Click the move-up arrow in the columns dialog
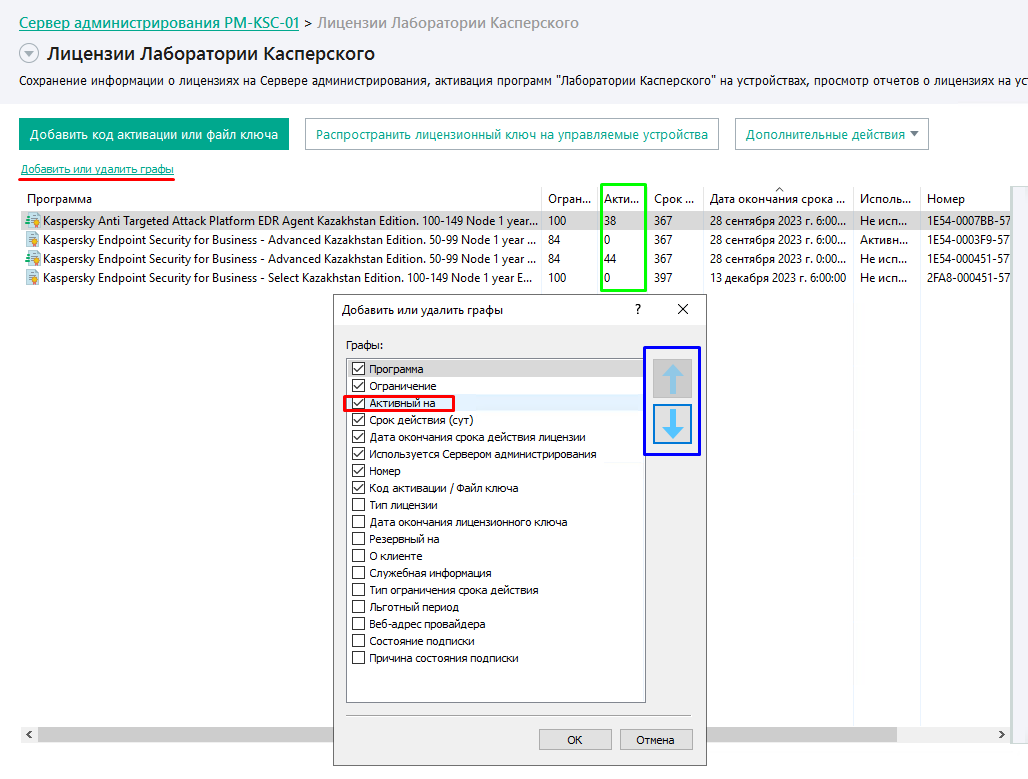The height and width of the screenshot is (779, 1028). 672,378
